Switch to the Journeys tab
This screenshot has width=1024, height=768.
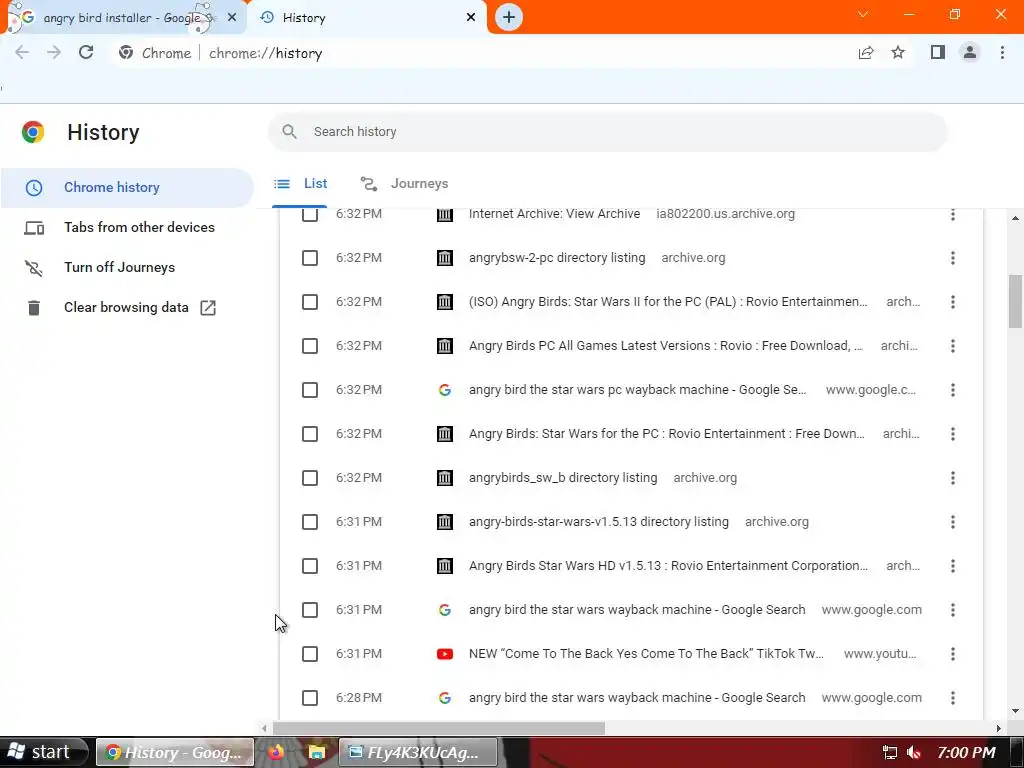coord(404,184)
